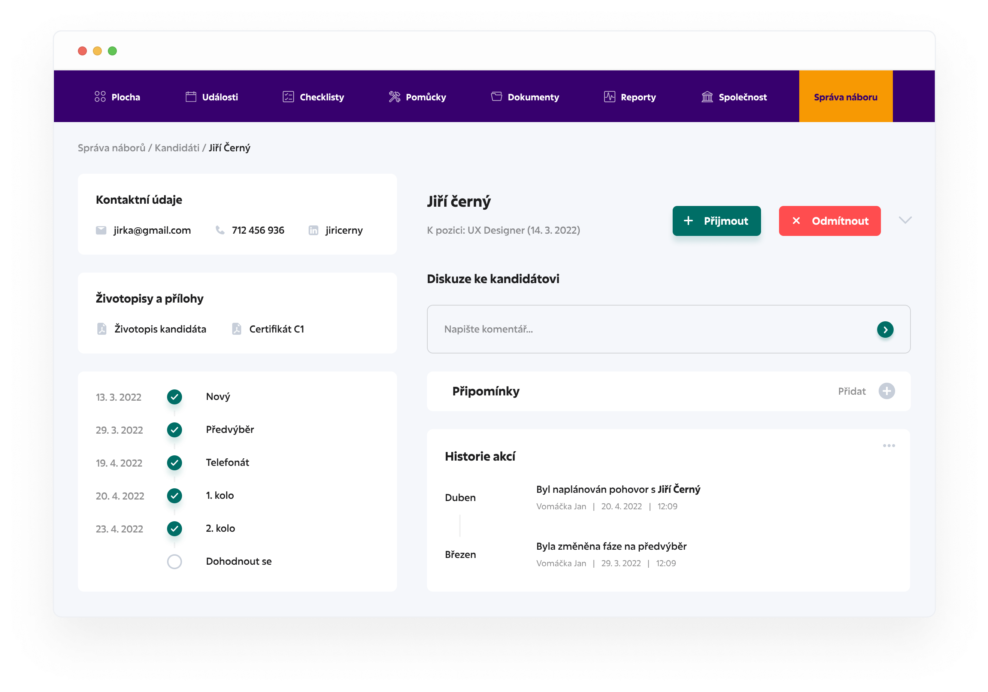Click the email envelope icon beside jirka@gmail.com
This screenshot has width=988, height=692.
[x=101, y=230]
